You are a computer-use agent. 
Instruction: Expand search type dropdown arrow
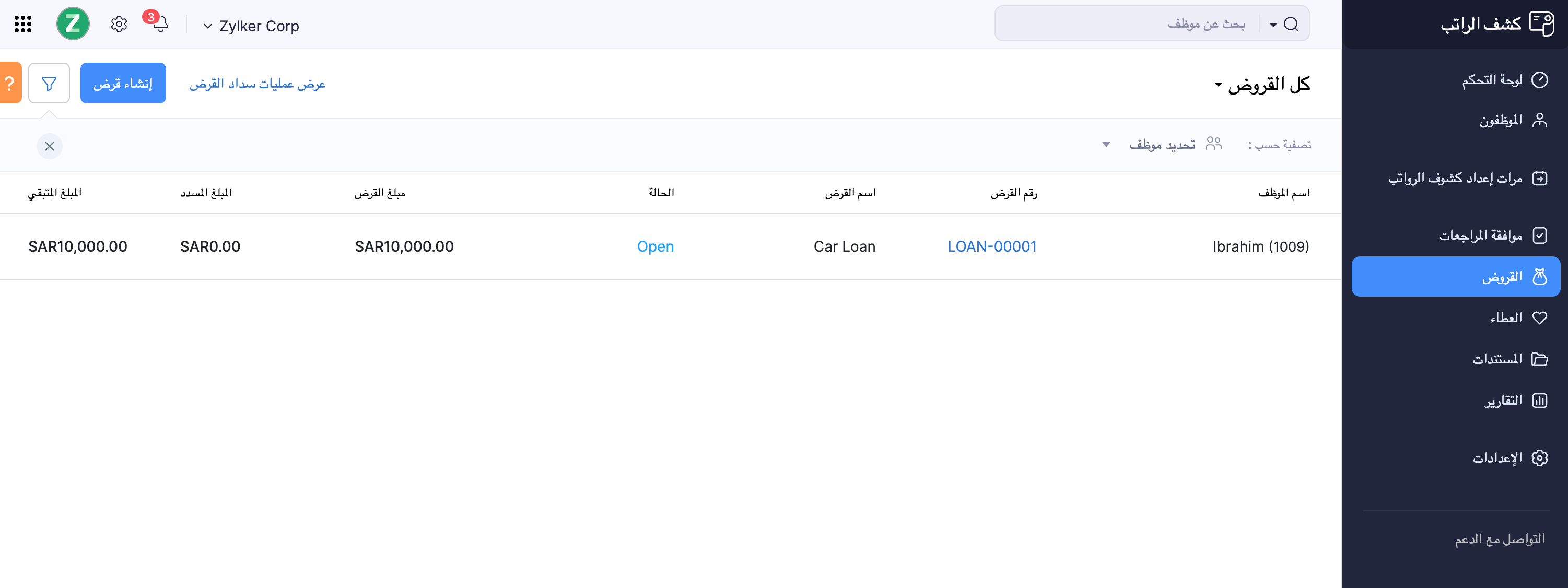pos(1273,25)
